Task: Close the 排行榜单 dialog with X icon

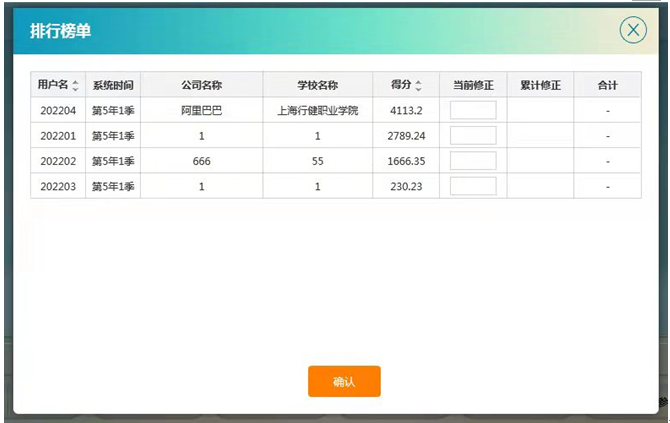Action: pyautogui.click(x=633, y=30)
